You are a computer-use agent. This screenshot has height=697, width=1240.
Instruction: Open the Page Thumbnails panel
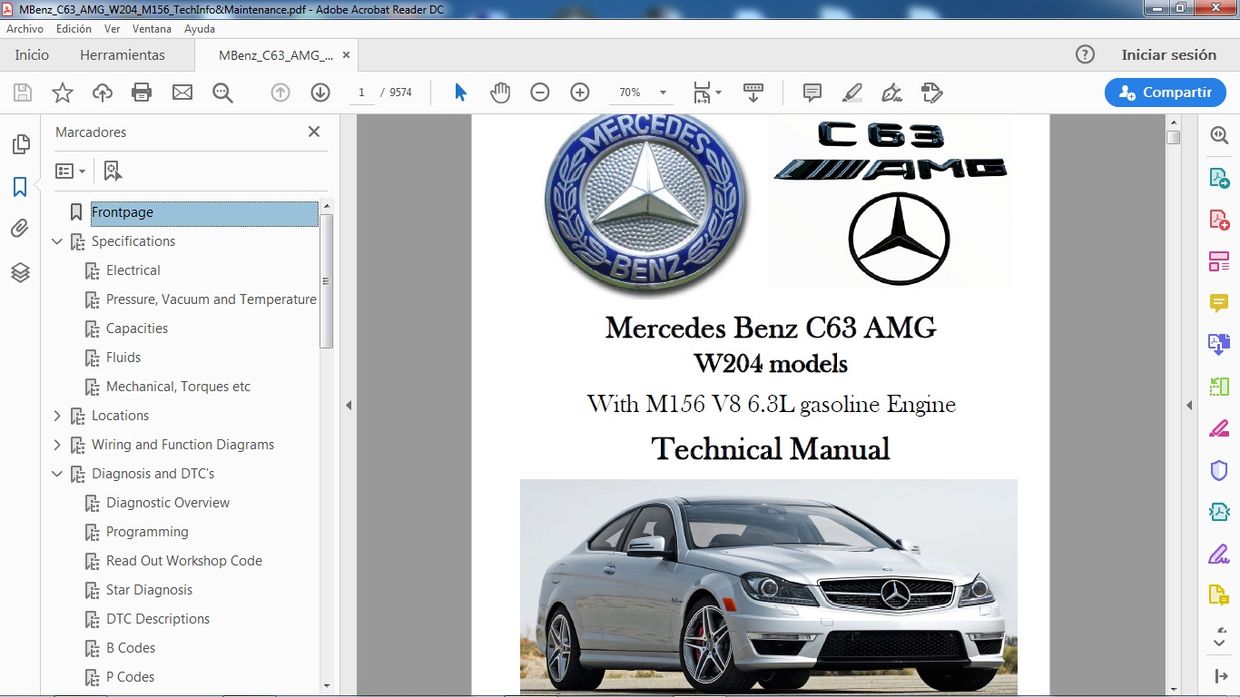click(x=20, y=143)
